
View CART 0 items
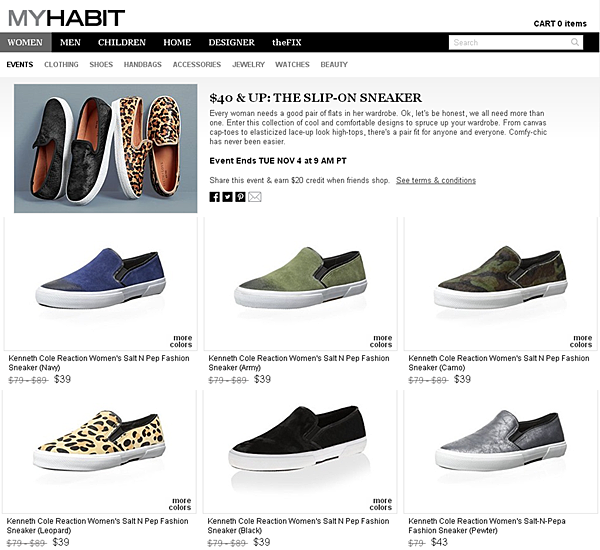pyautogui.click(x=560, y=24)
